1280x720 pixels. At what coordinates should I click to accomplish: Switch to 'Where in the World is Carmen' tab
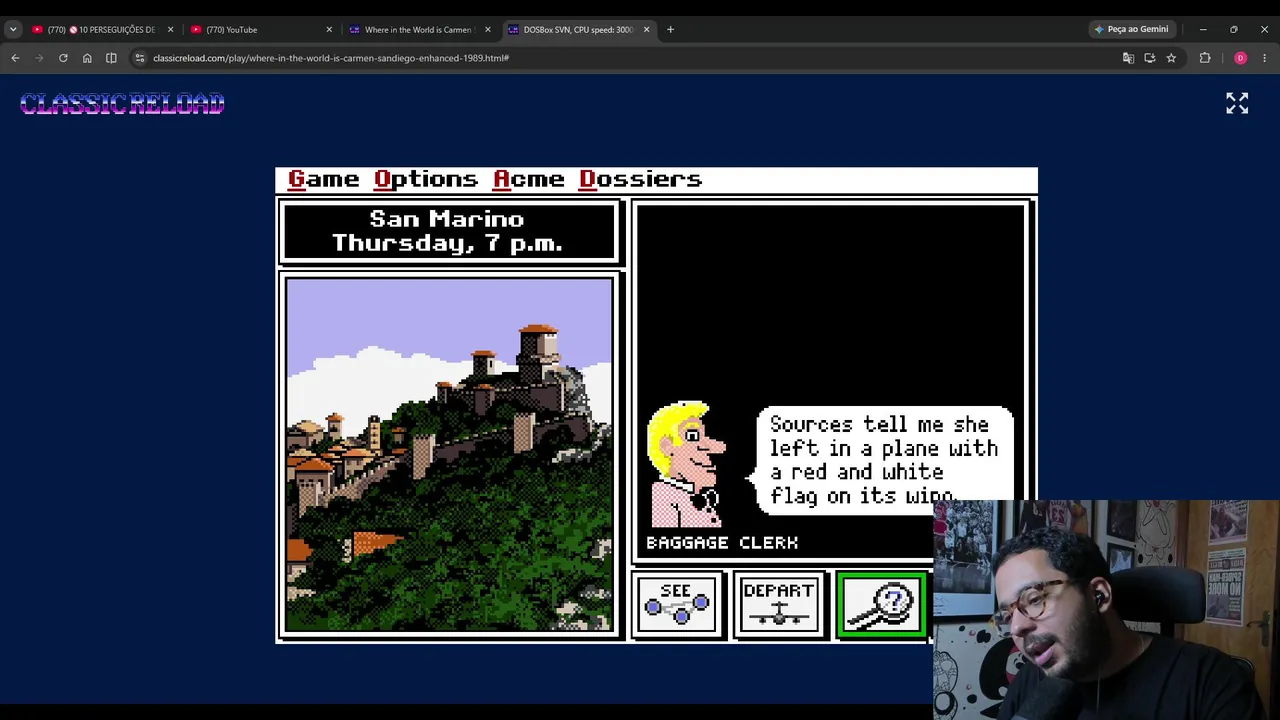click(x=418, y=30)
